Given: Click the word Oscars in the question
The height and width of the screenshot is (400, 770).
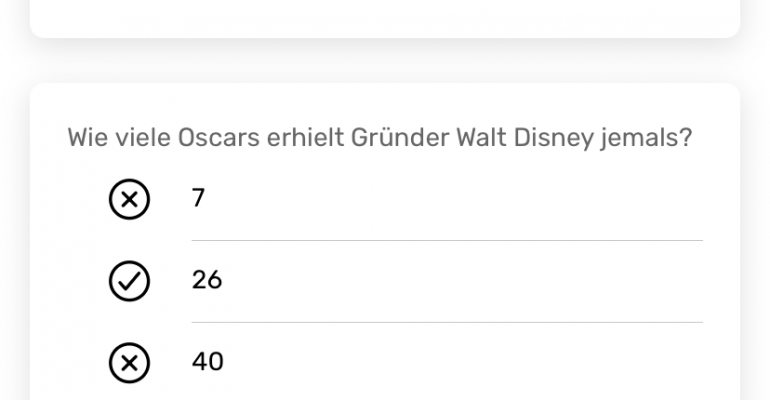Looking at the screenshot, I should click(x=219, y=137).
